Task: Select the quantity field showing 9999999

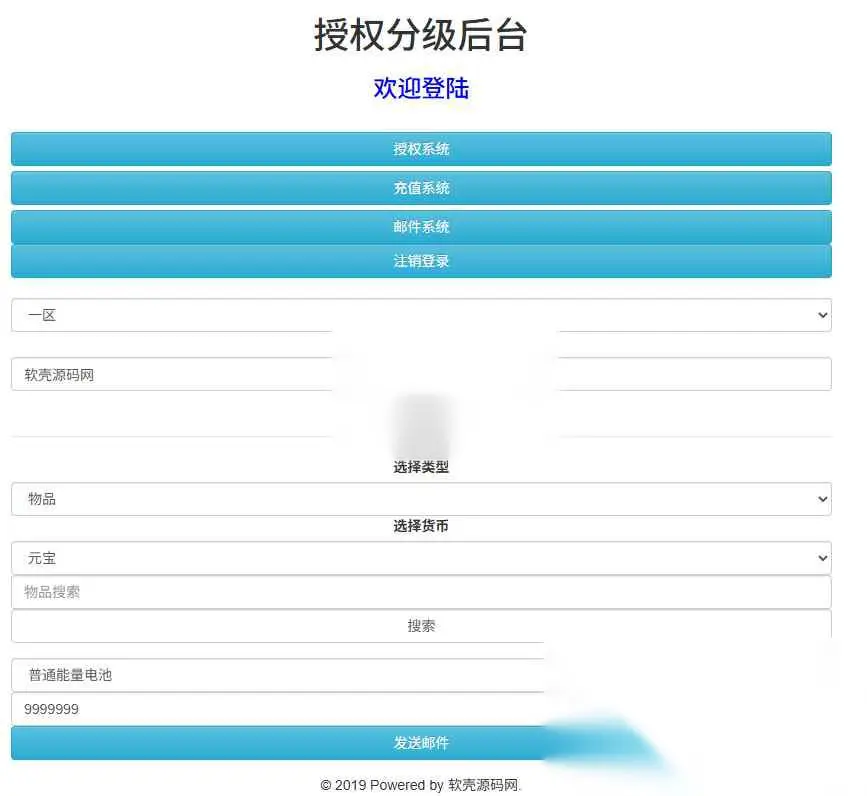Action: [x=421, y=709]
